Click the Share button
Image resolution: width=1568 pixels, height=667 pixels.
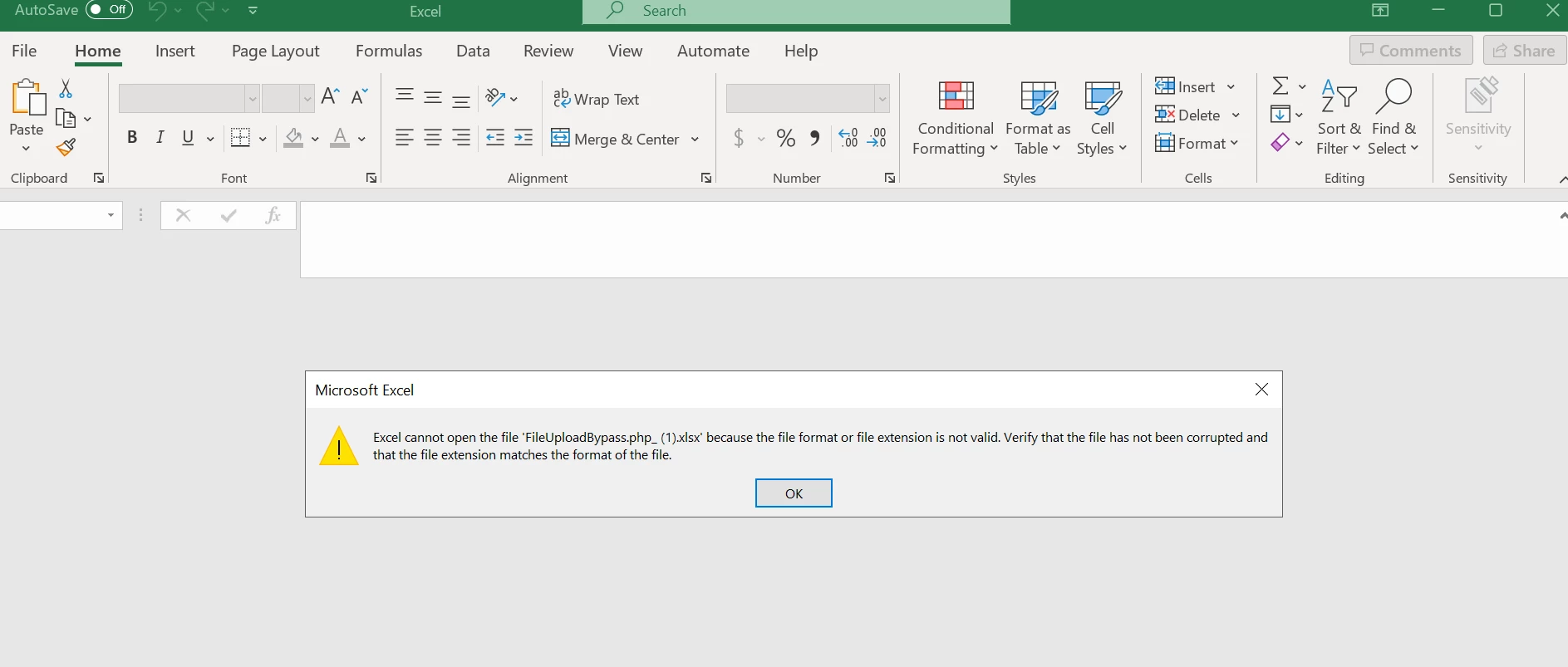1525,51
